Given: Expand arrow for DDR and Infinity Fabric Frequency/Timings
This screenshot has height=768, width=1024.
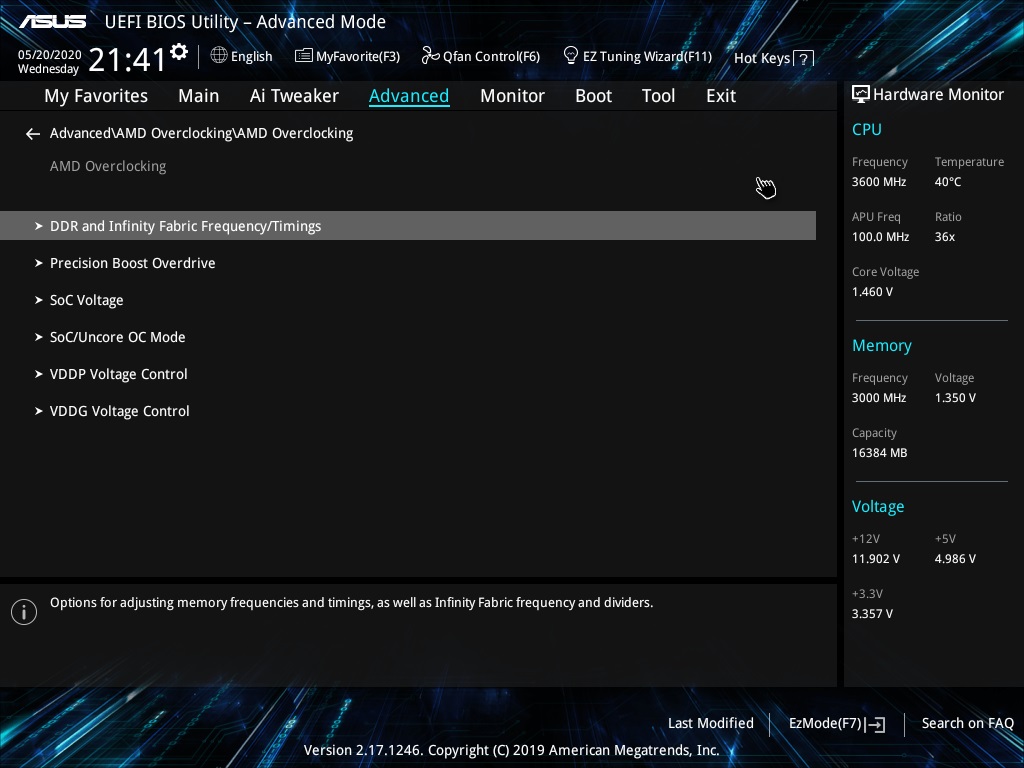Looking at the screenshot, I should [x=39, y=226].
